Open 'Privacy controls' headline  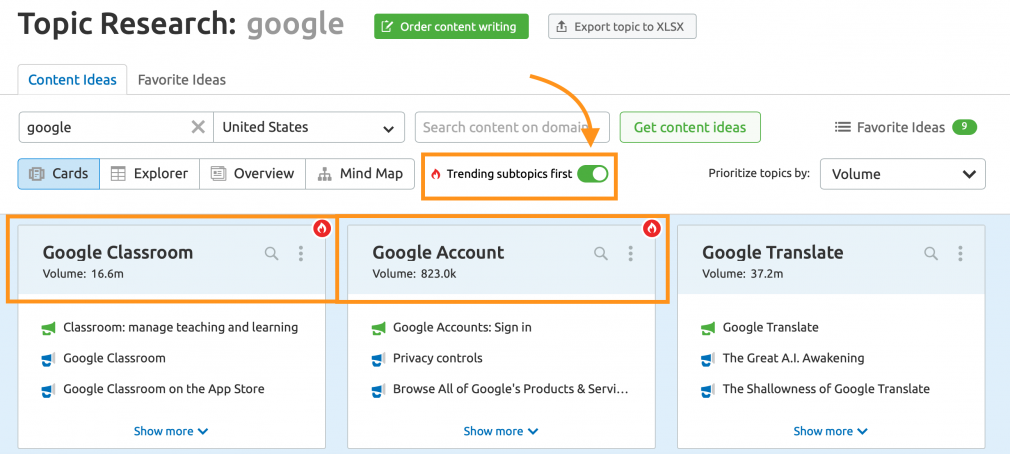437,358
